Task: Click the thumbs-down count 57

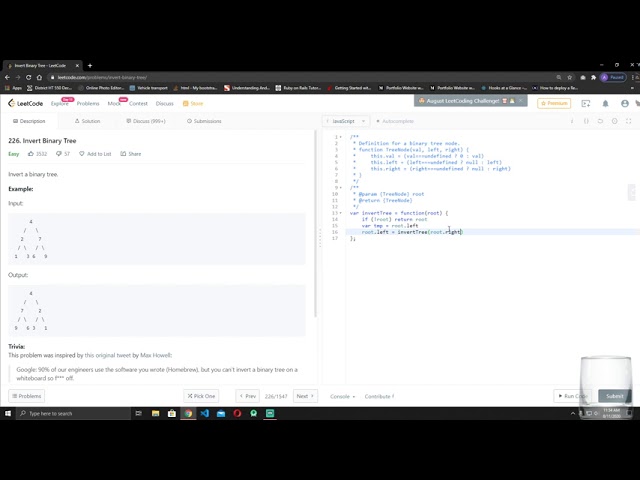Action: click(63, 154)
